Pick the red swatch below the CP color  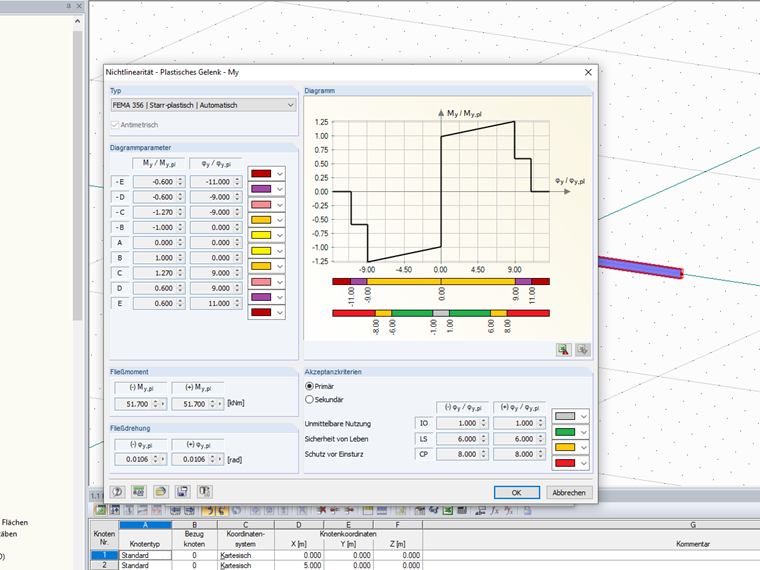coord(565,463)
